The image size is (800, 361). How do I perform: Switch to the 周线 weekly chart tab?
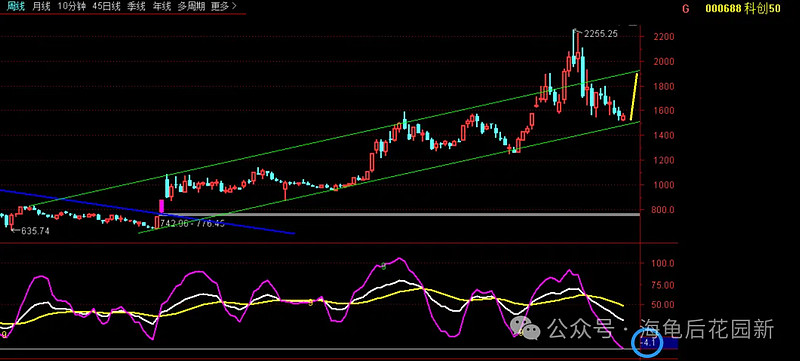[x=17, y=6]
